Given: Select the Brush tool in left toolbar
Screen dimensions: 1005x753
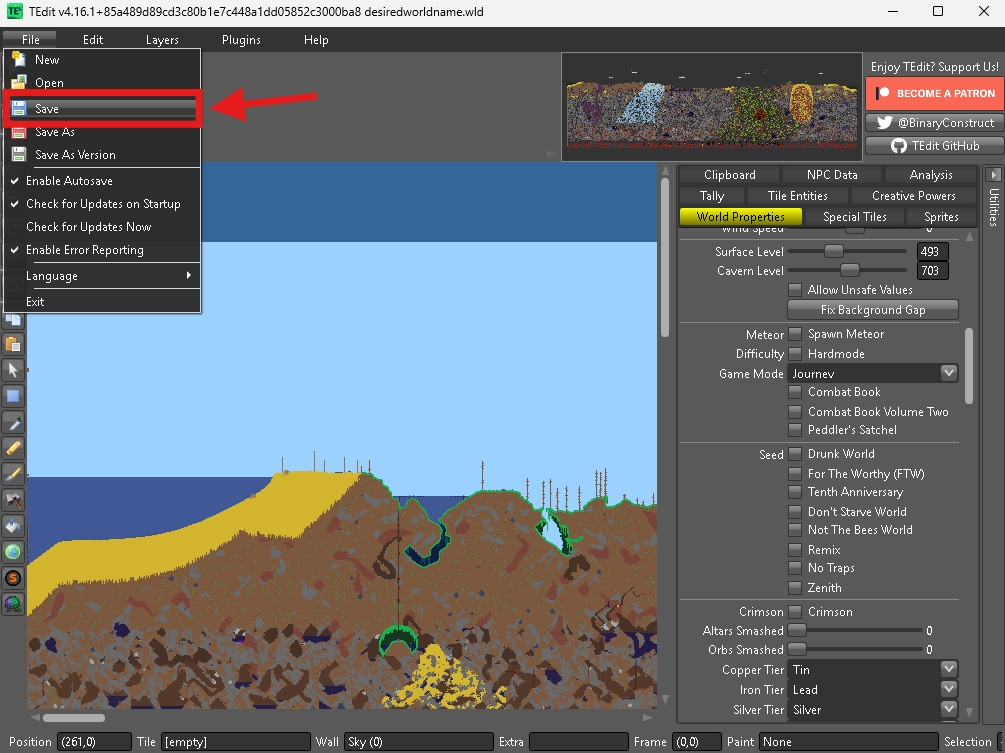Looking at the screenshot, I should click(14, 473).
